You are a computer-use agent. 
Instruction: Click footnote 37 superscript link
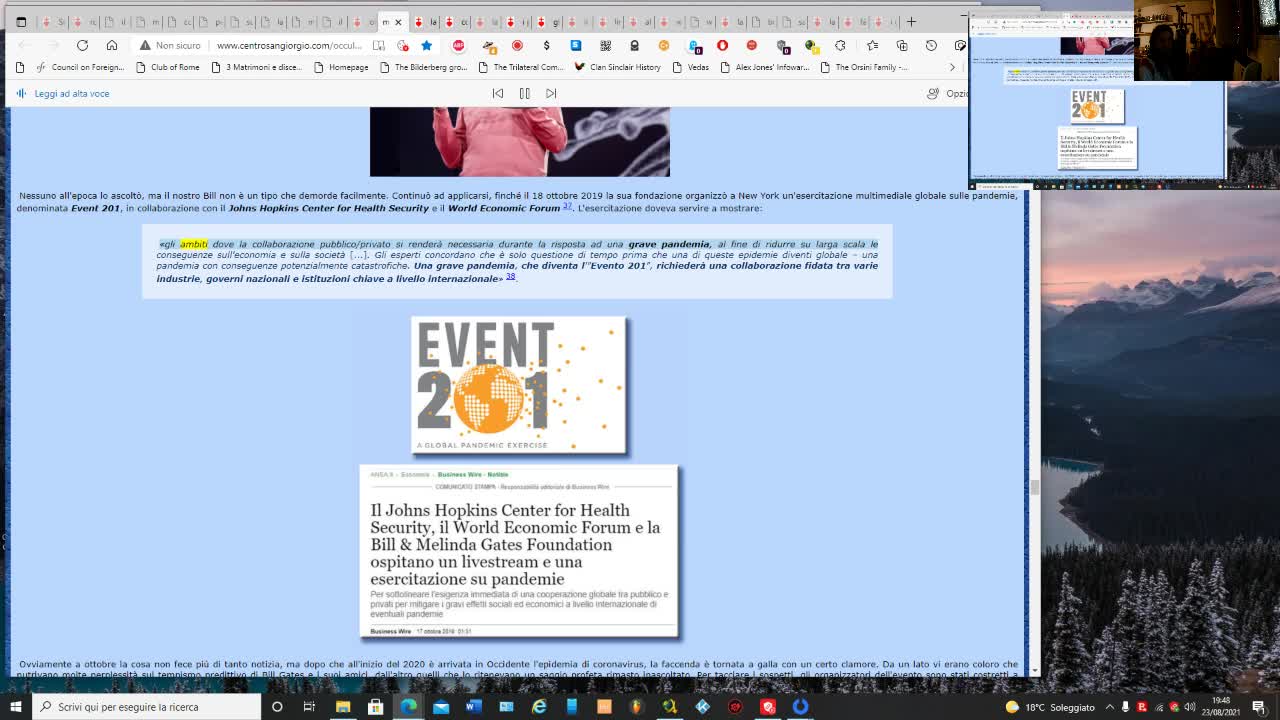(567, 206)
